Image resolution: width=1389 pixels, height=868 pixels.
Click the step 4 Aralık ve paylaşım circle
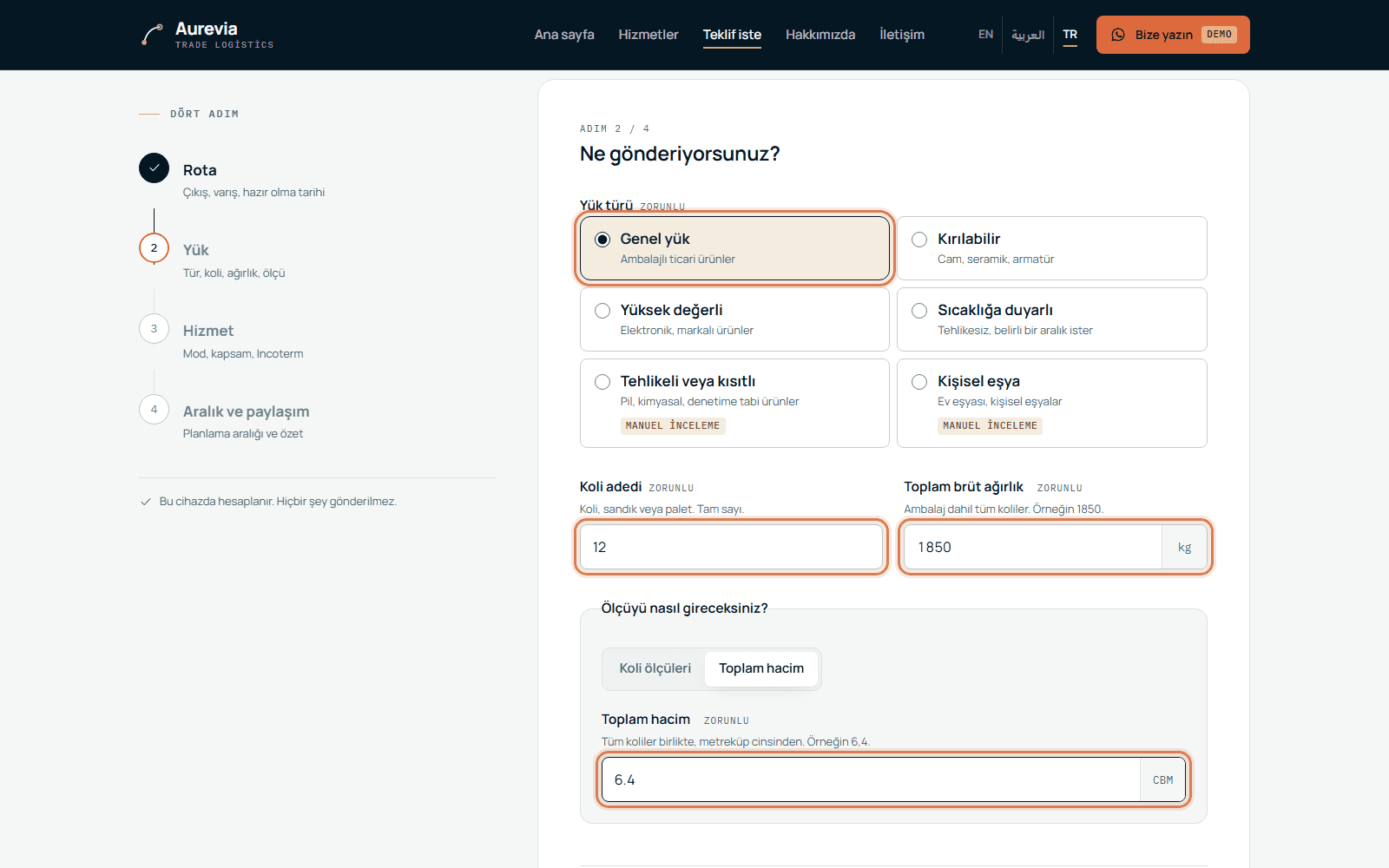tap(154, 409)
